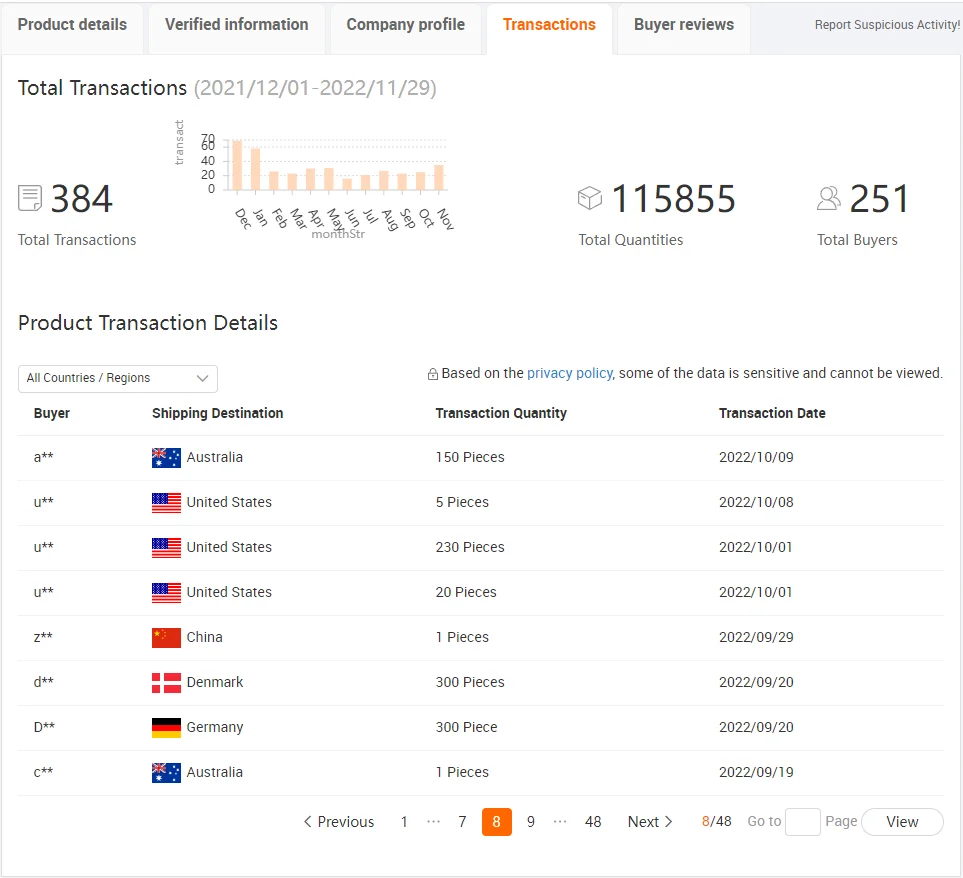Viewport: 963px width, 878px height.
Task: Click the Go to page input field
Action: [803, 822]
